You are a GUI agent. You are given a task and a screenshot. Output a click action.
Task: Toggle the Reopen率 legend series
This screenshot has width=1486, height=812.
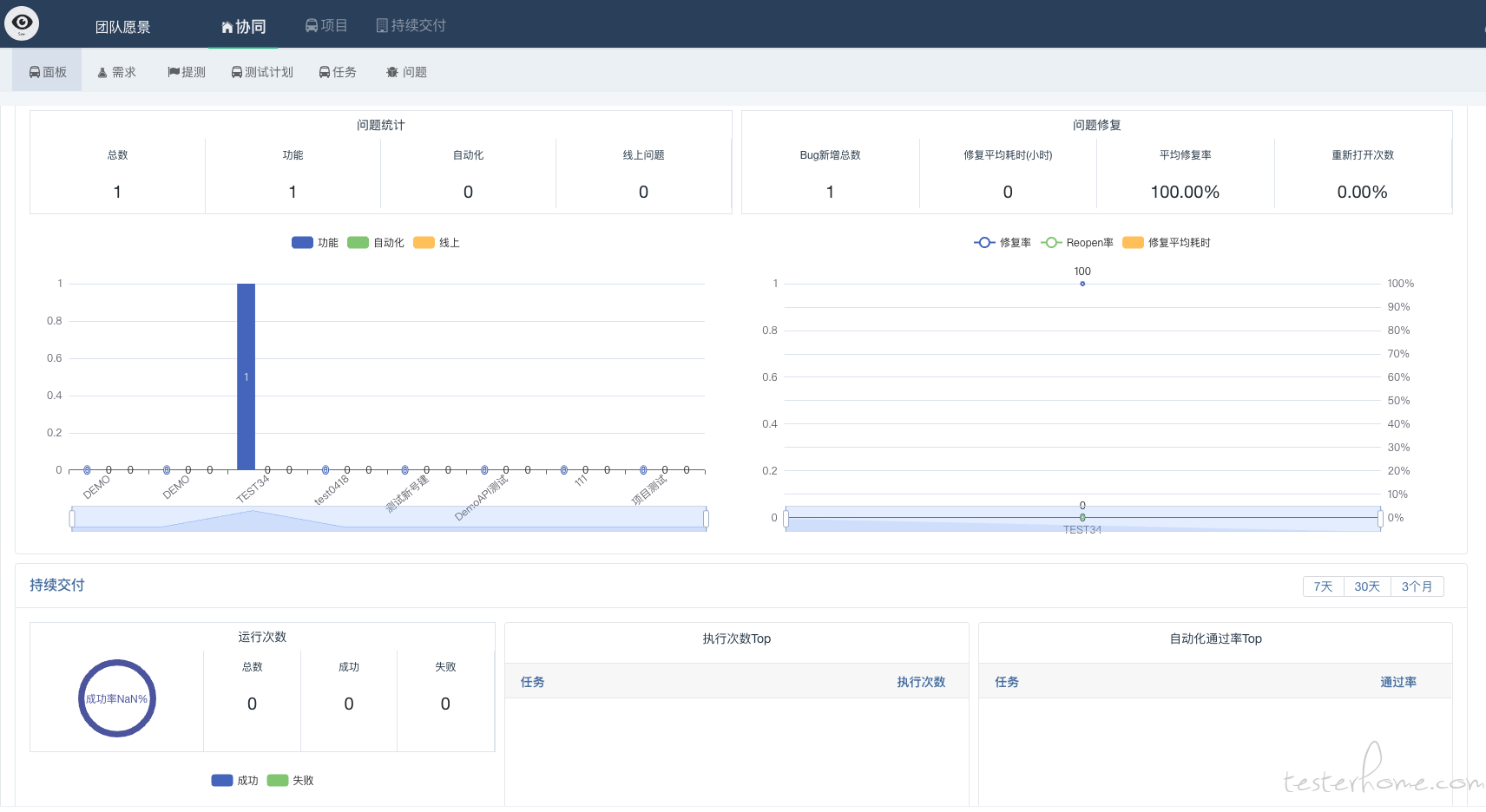point(1077,243)
